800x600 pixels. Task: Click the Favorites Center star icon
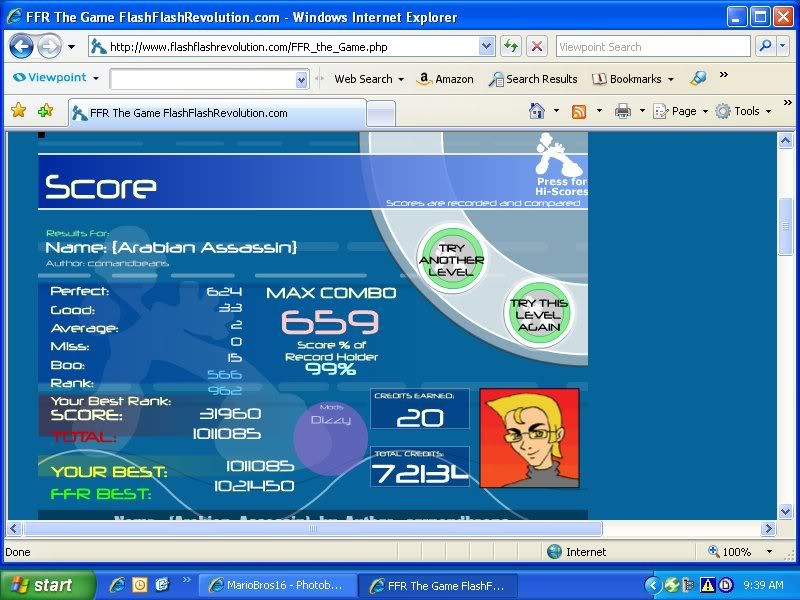tap(18, 111)
